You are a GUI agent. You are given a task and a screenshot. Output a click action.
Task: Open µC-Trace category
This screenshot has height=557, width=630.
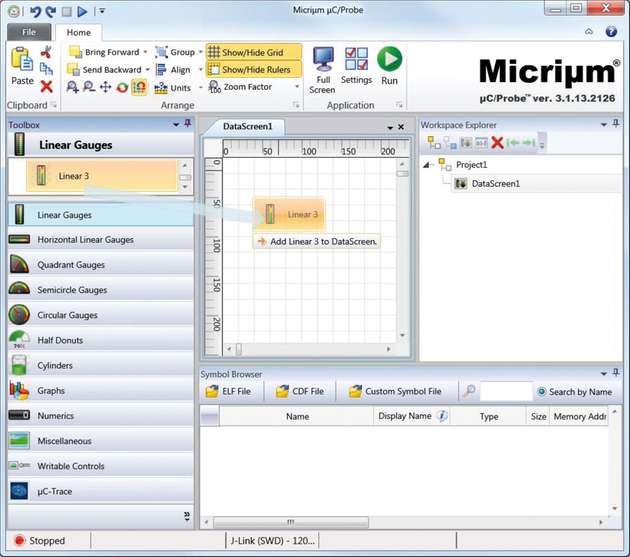click(x=100, y=491)
